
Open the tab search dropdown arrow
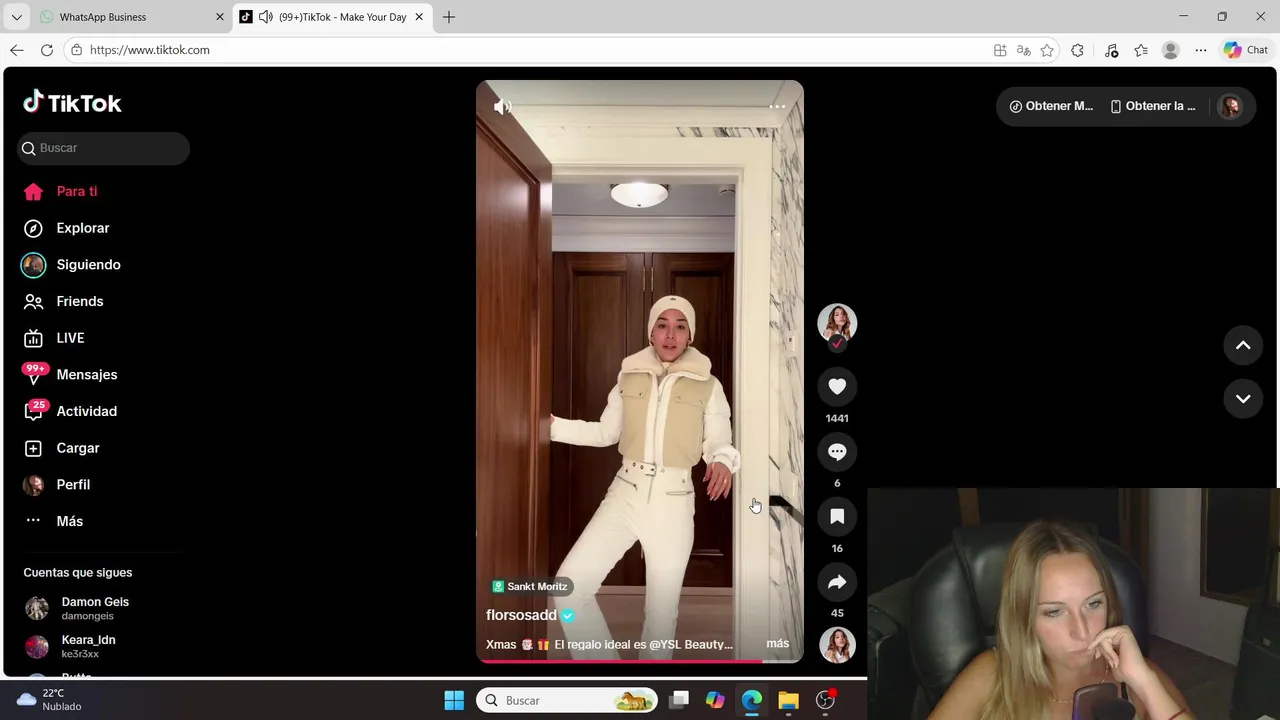pos(16,17)
